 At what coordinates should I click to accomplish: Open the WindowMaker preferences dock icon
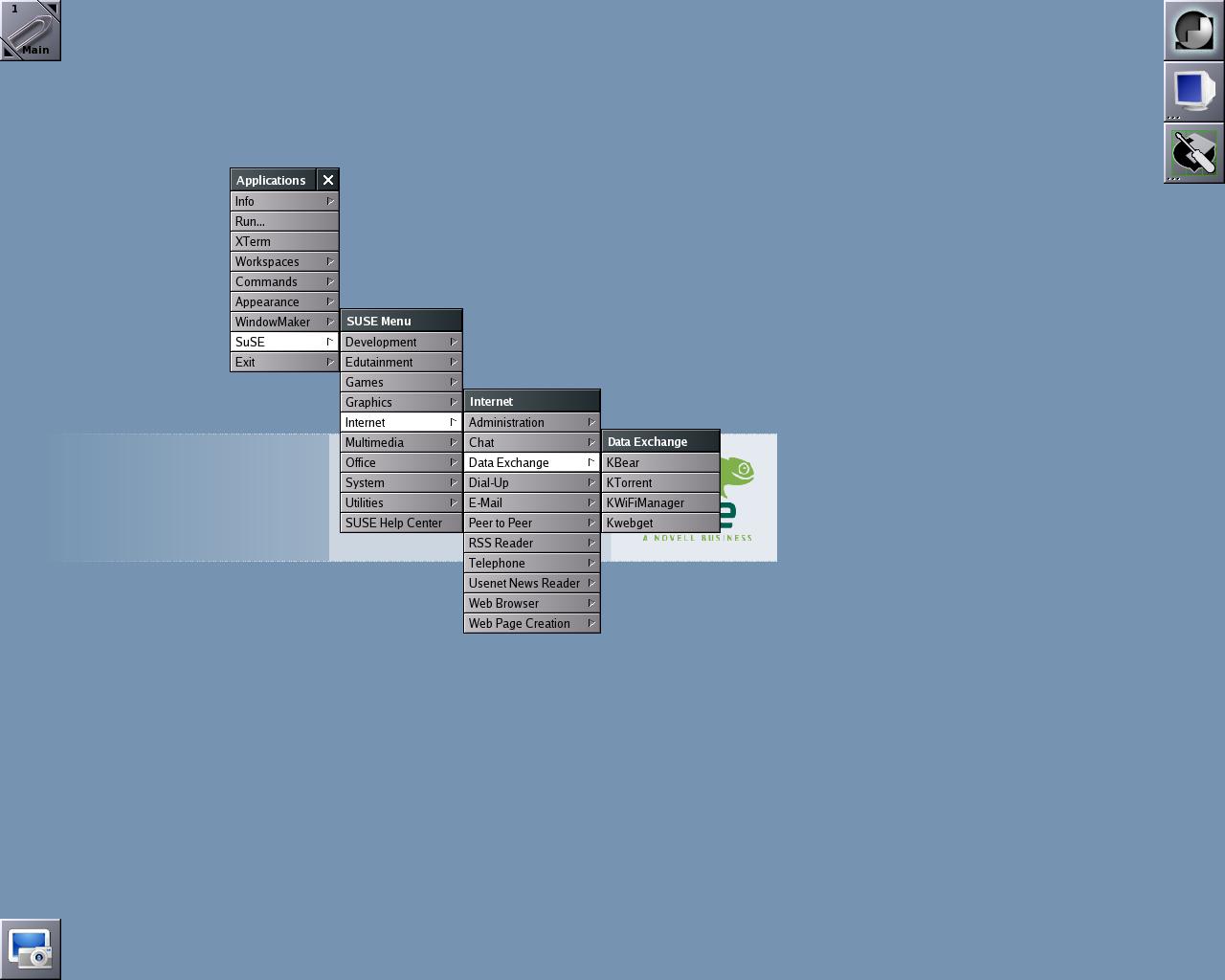click(1193, 153)
